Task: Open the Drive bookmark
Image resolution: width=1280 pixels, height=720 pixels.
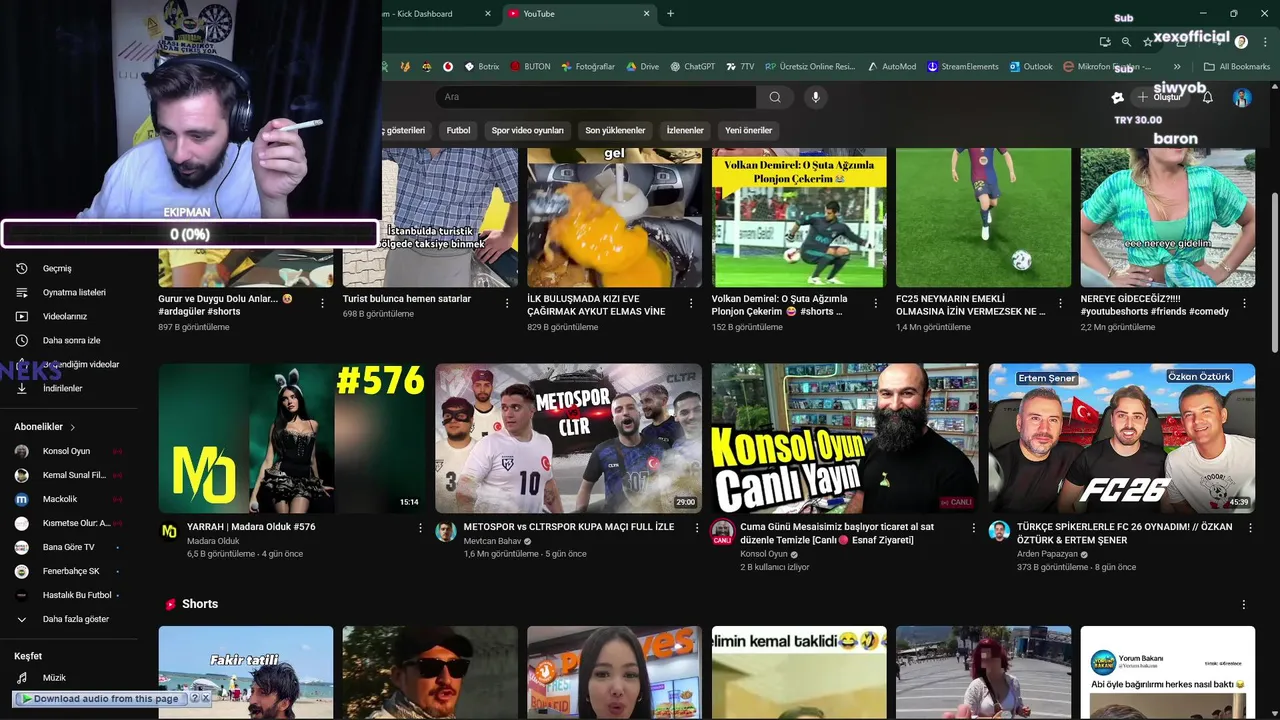Action: (x=643, y=67)
